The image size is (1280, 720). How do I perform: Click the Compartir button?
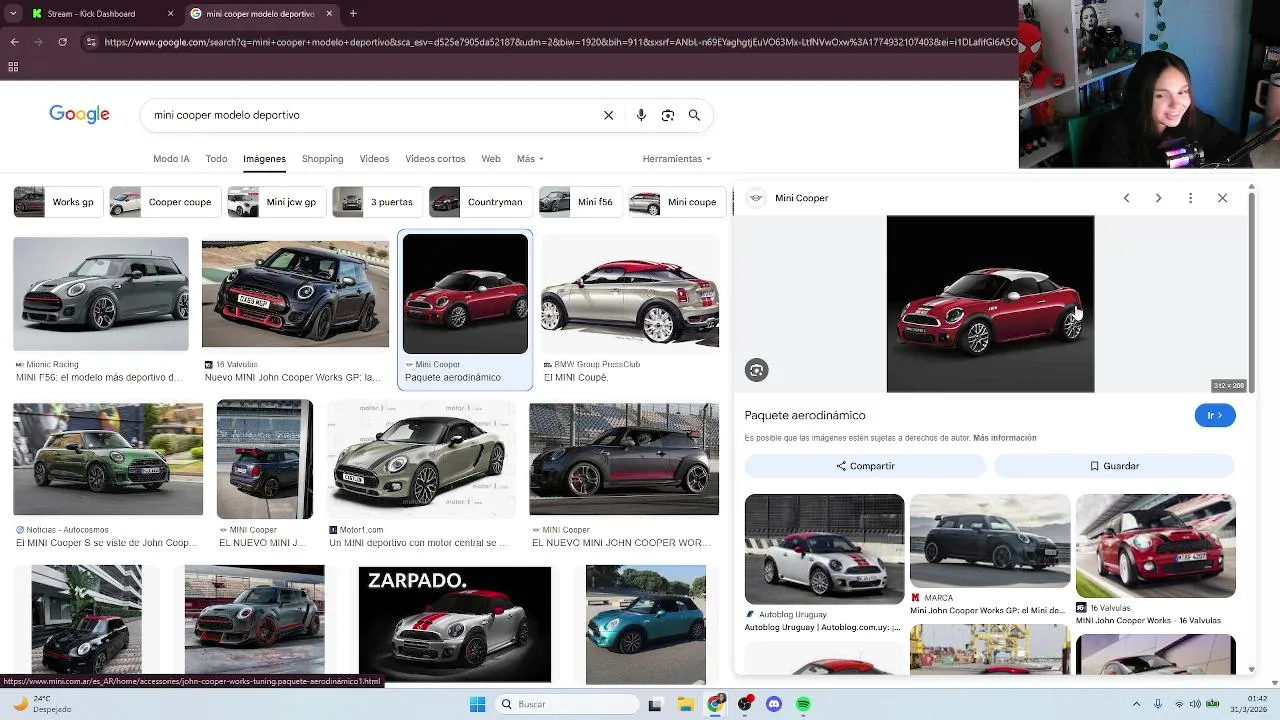coord(865,466)
